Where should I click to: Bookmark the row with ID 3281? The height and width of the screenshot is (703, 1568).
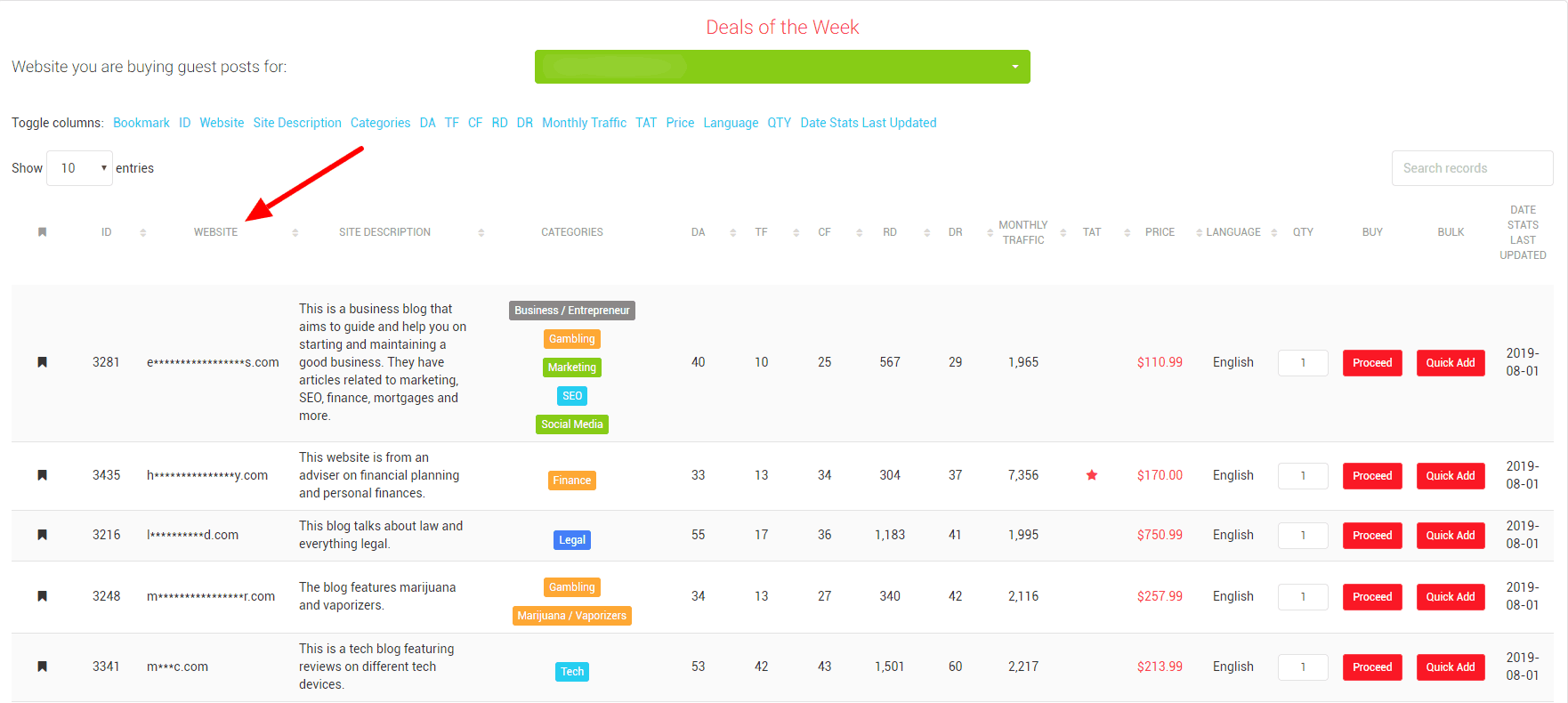pyautogui.click(x=42, y=362)
